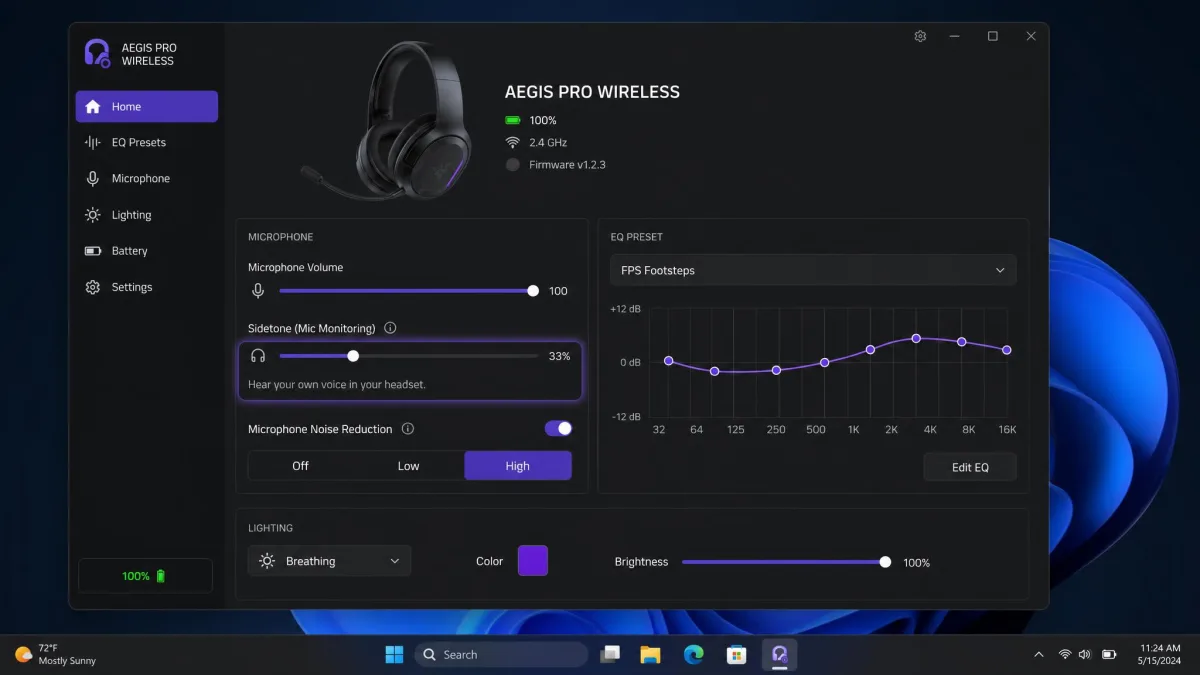The image size is (1200, 675).
Task: Click the firmware status dot icon
Action: coord(513,165)
